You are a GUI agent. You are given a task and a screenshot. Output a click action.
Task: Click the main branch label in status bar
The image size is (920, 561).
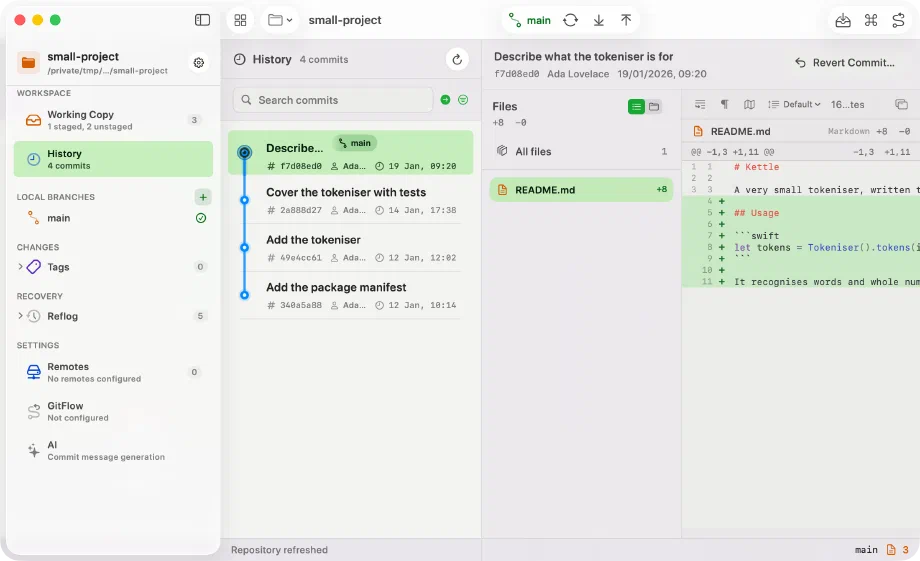coord(866,550)
